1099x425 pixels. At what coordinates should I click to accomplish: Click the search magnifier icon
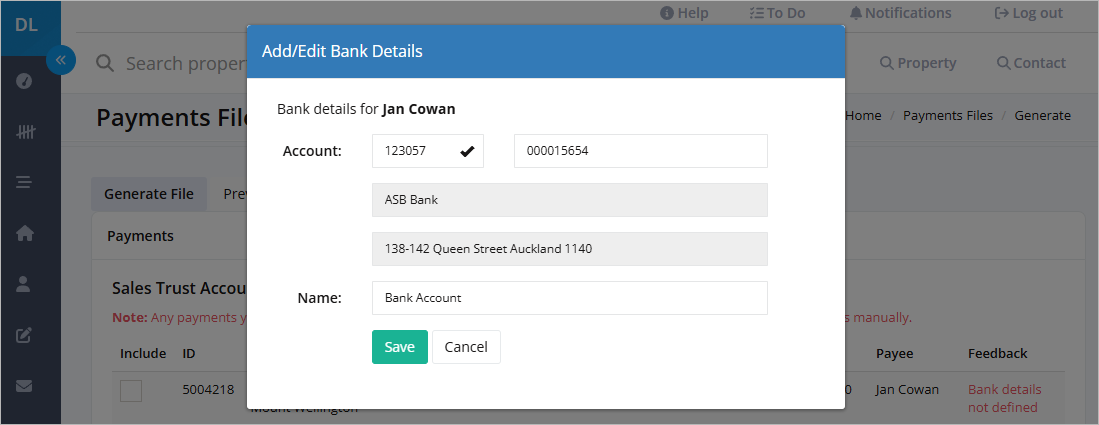105,64
